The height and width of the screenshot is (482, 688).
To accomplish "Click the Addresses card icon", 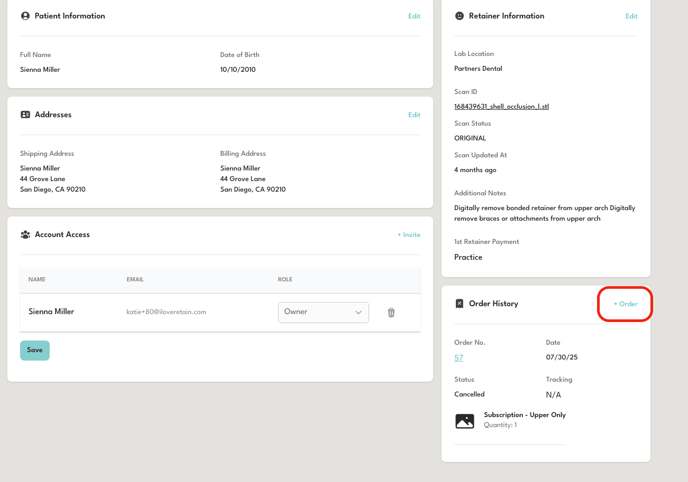I will [x=25, y=115].
